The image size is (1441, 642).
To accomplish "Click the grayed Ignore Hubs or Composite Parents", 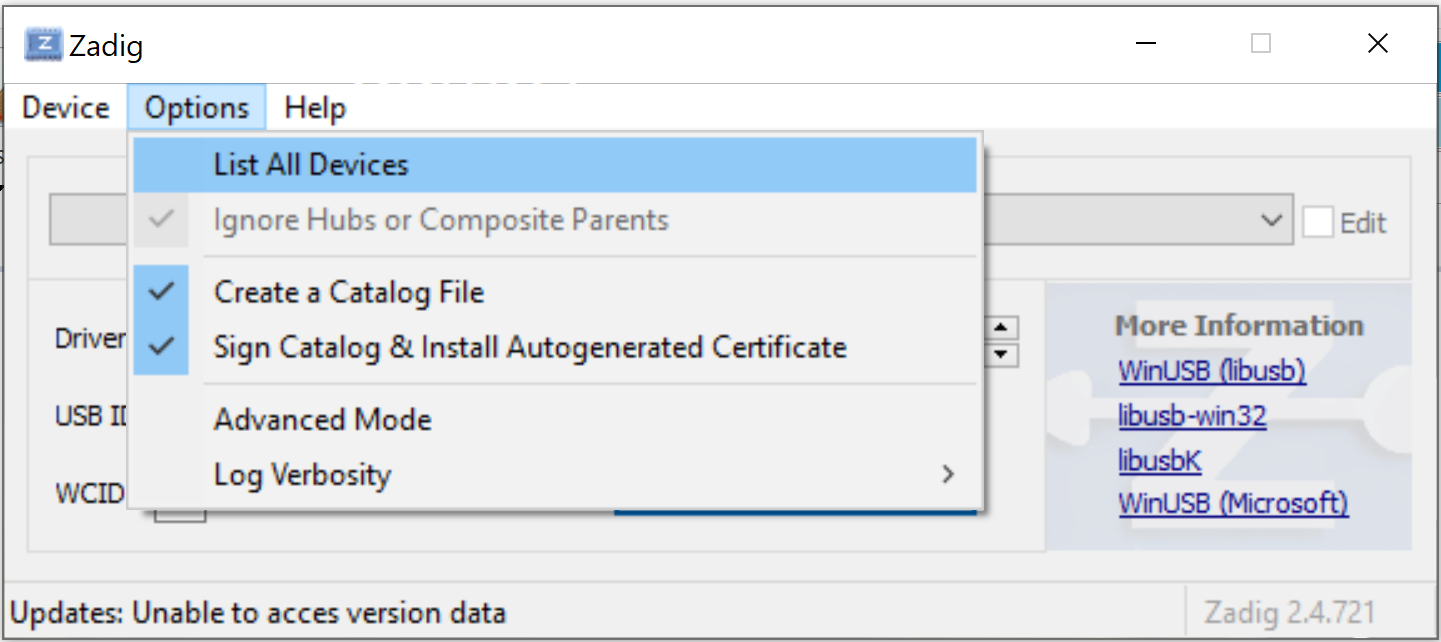I will (555, 220).
